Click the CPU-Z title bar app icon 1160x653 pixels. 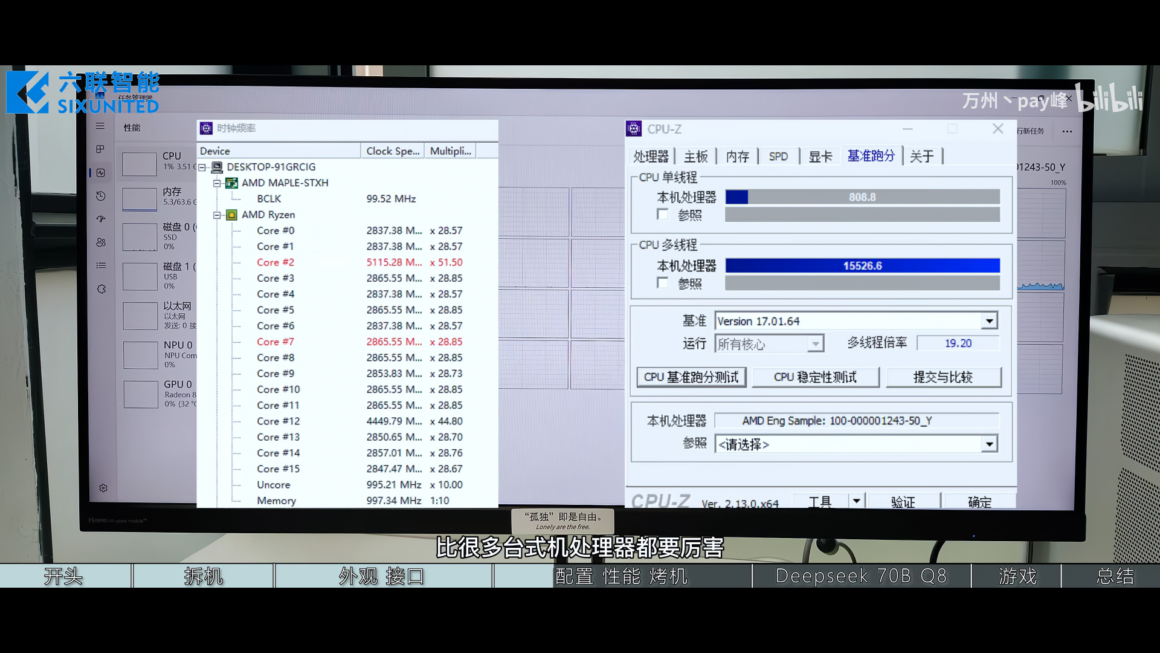click(634, 129)
